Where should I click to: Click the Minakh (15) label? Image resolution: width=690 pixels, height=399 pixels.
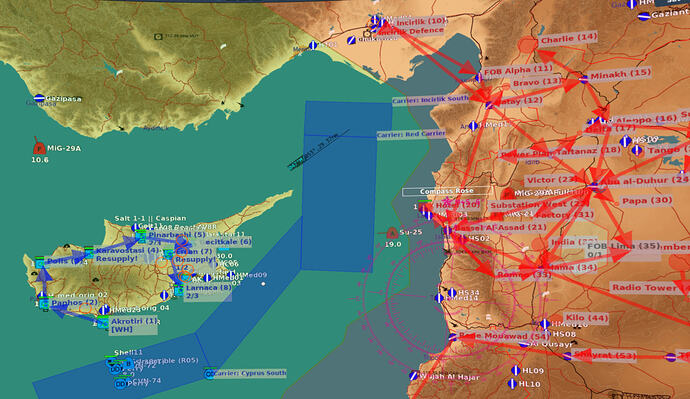click(620, 74)
